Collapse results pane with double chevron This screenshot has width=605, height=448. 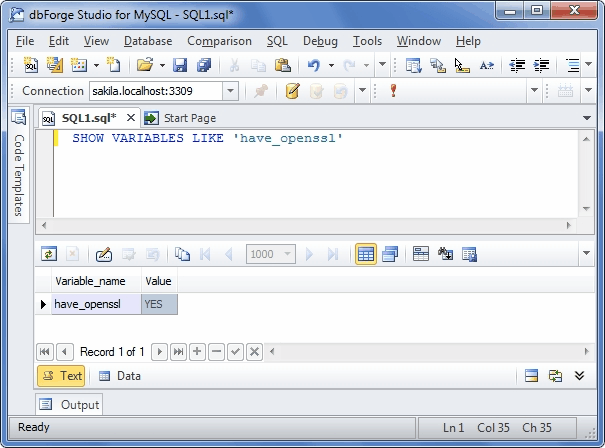579,375
